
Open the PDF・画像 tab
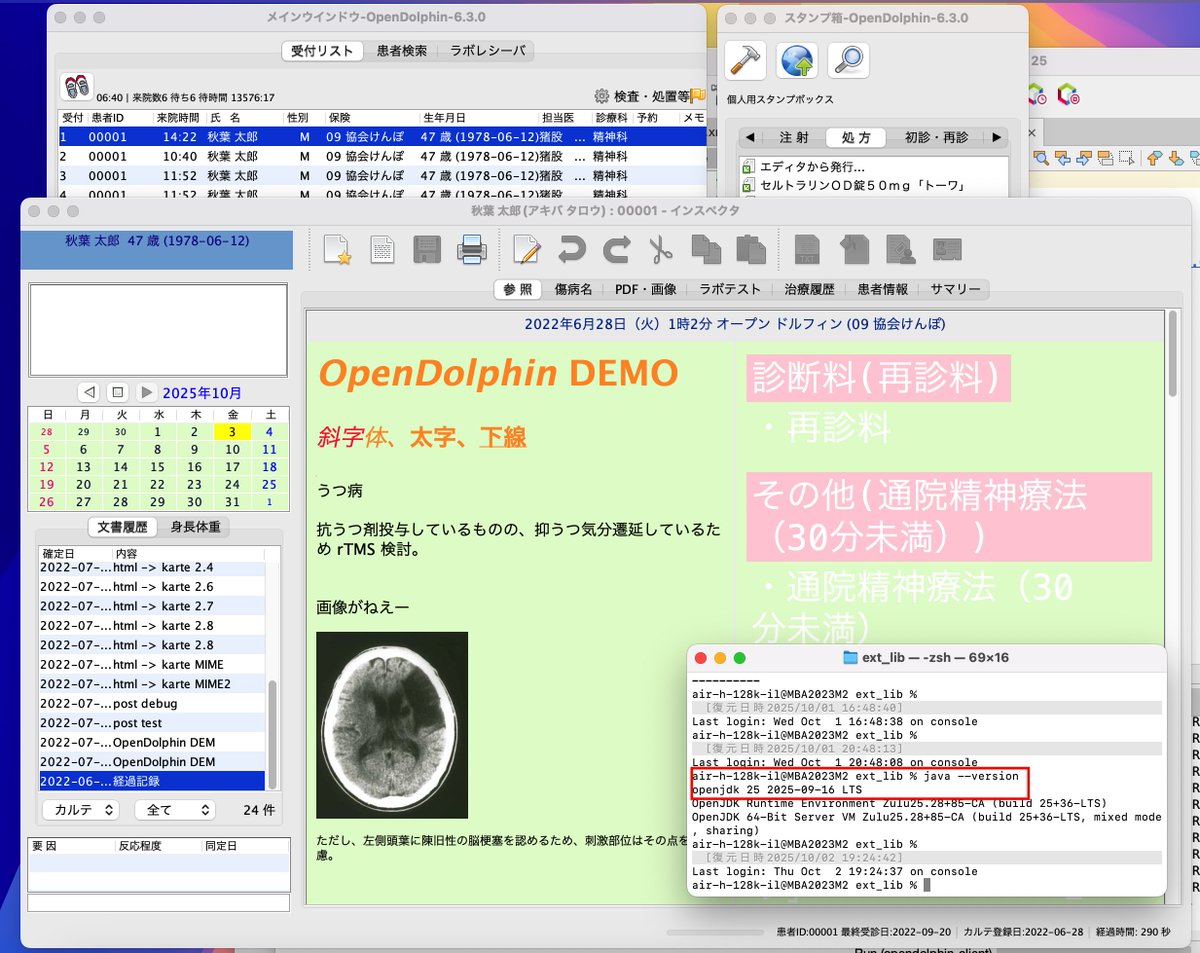645,289
